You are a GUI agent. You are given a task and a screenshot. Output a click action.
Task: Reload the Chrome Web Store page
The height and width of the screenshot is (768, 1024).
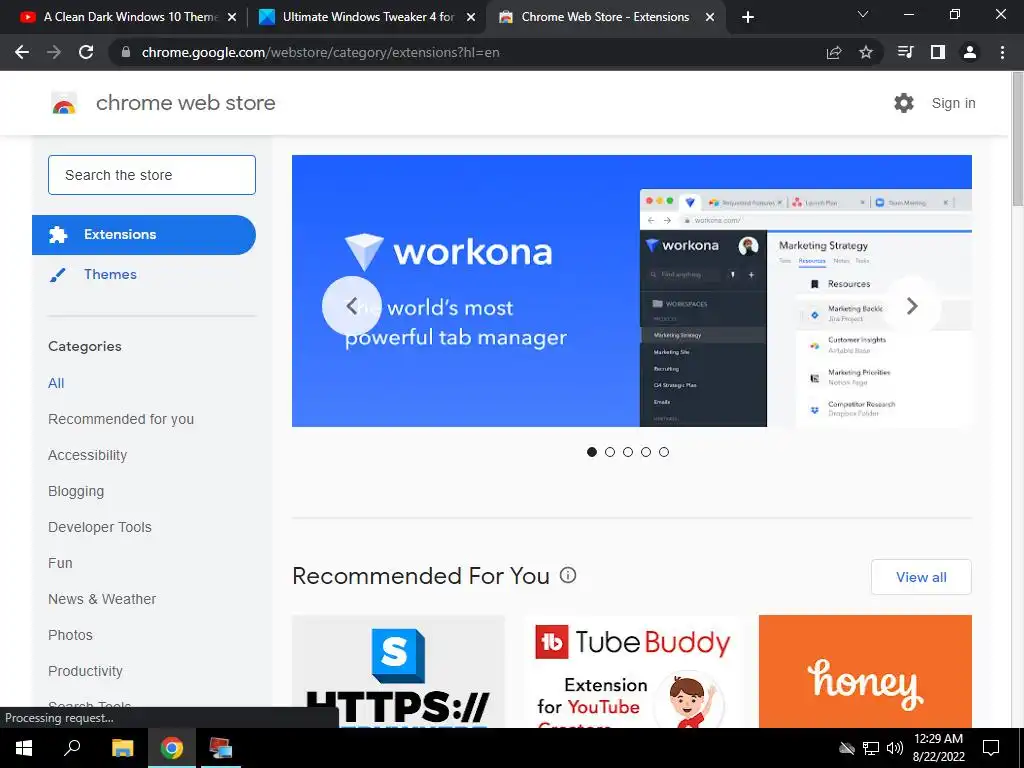(86, 52)
